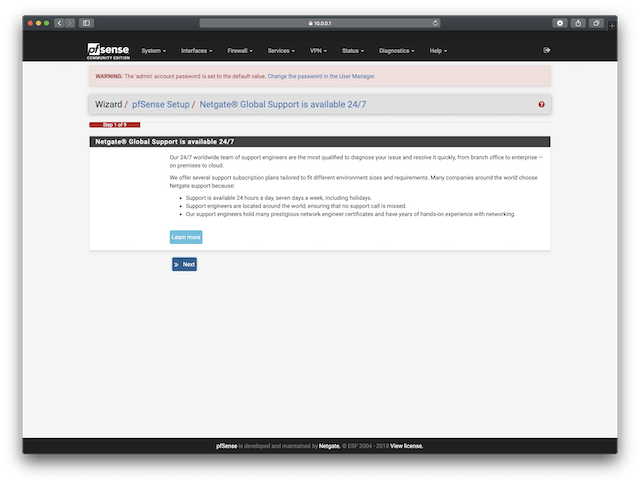The width and height of the screenshot is (640, 484).
Task: Click the pfSense Setup breadcrumb link
Action: (x=161, y=104)
